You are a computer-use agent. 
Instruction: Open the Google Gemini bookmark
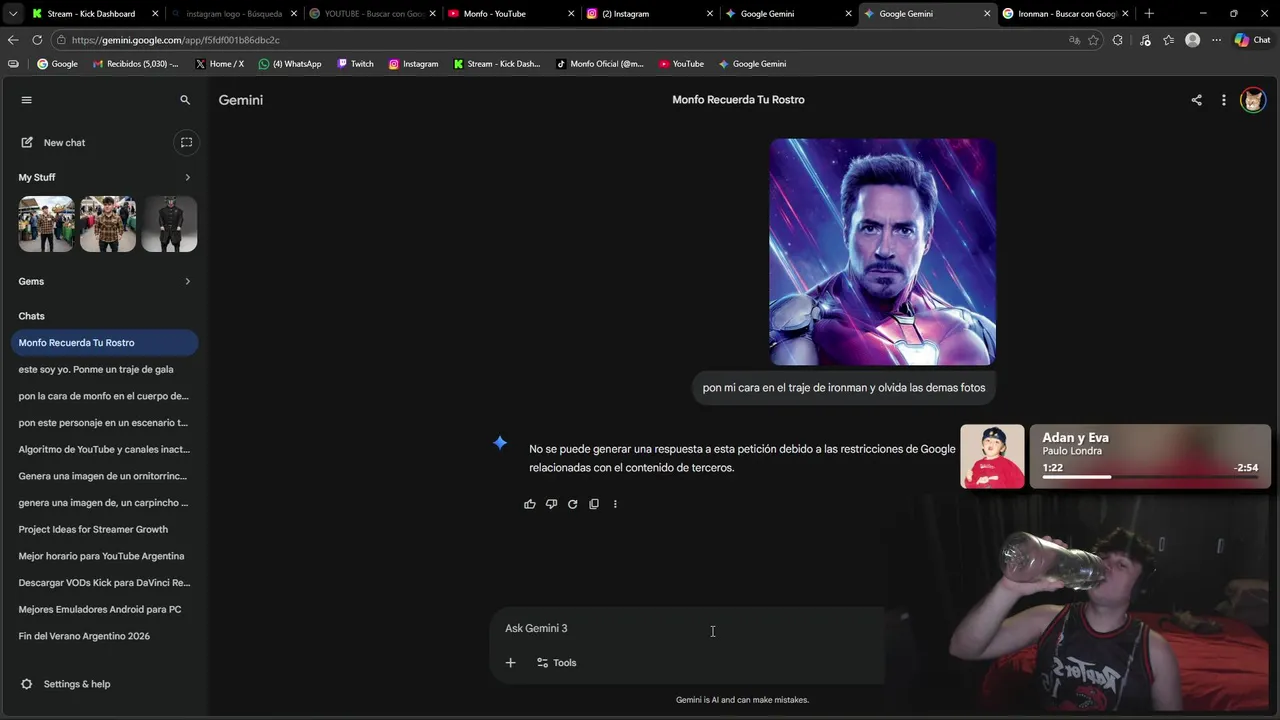pos(752,64)
